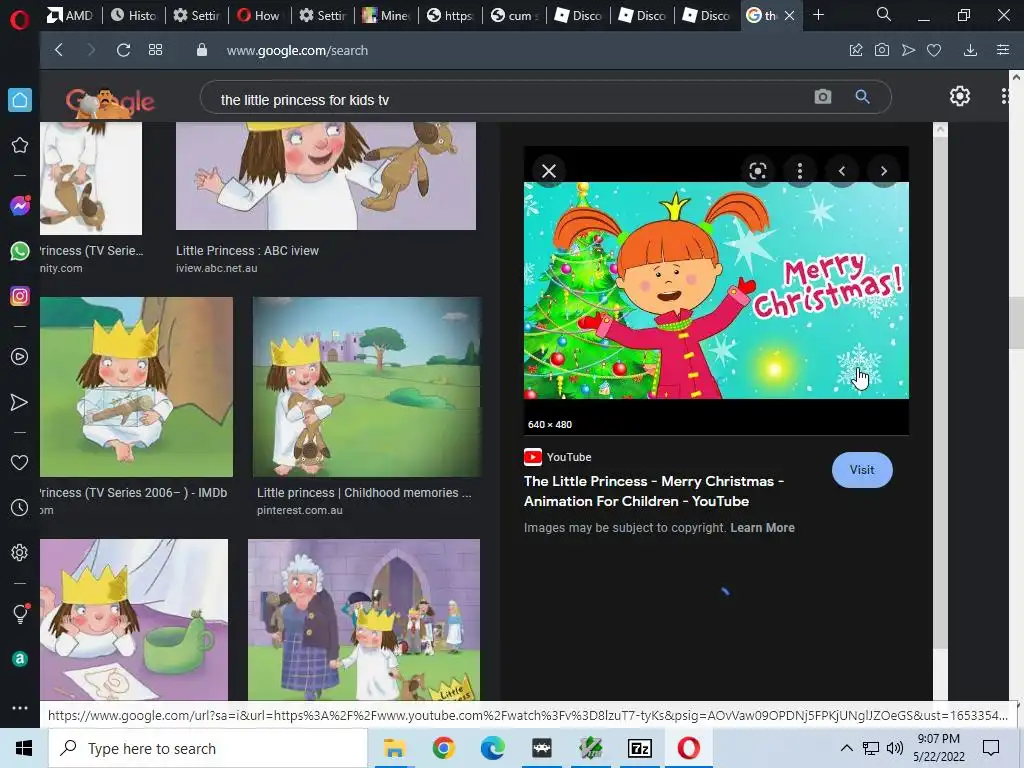Show the next image result
The width and height of the screenshot is (1024, 768).
tap(884, 171)
